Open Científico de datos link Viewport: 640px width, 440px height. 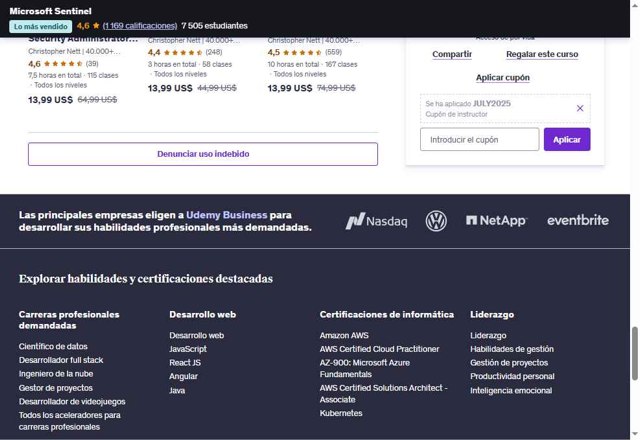(x=53, y=347)
